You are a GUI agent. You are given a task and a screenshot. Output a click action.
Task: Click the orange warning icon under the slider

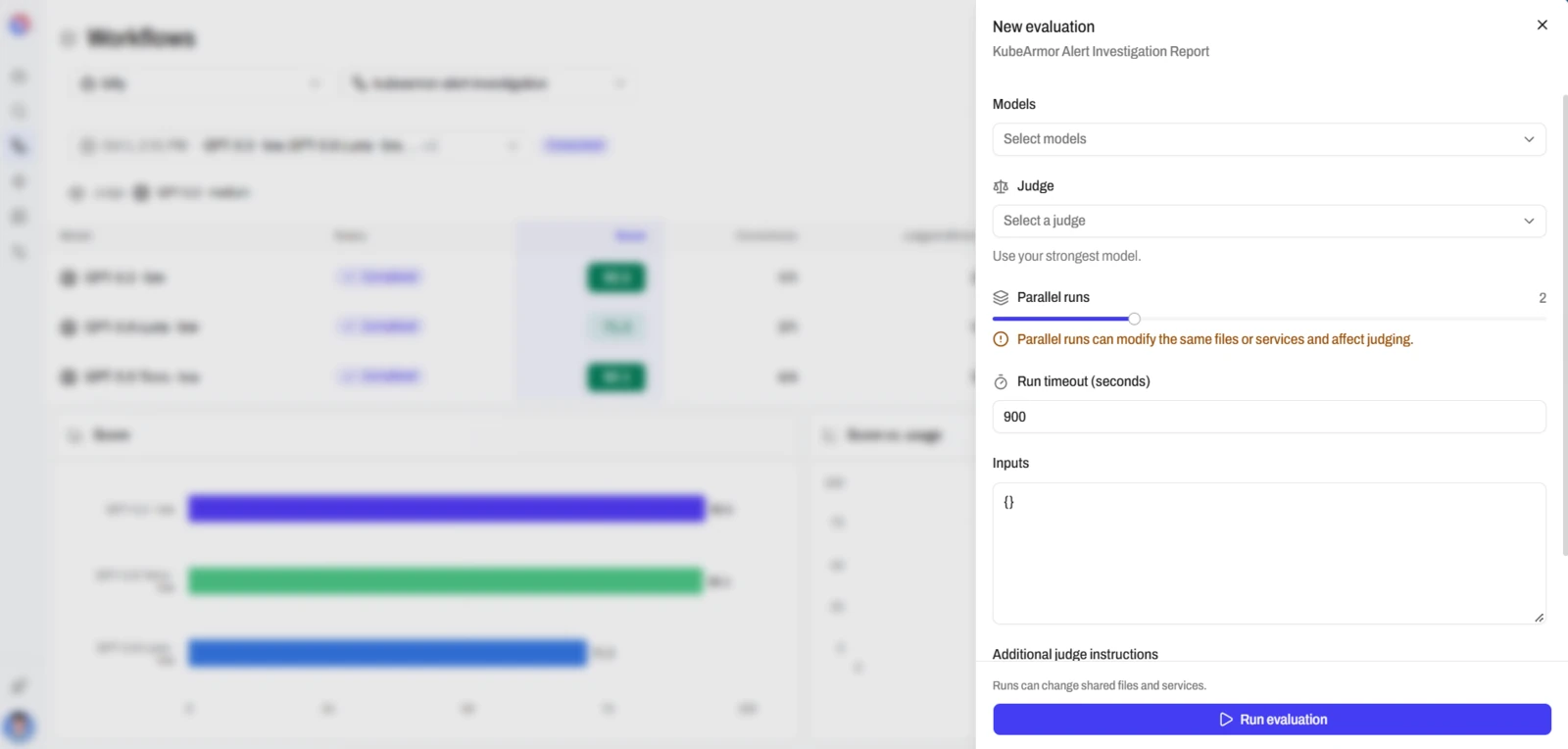[x=1001, y=339]
